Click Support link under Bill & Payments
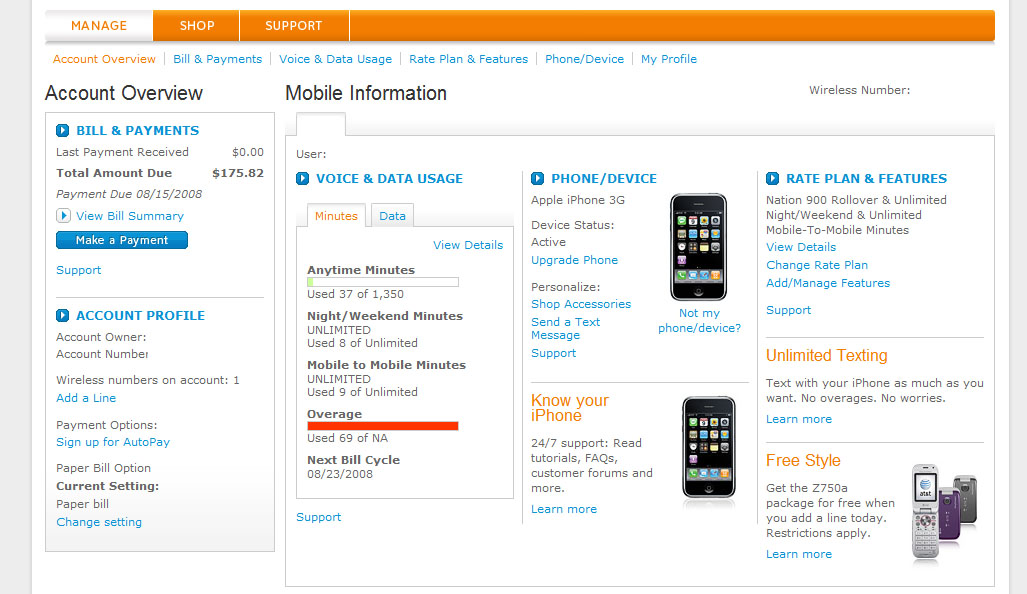Screen dimensions: 1027x594 pyautogui.click(x=79, y=270)
